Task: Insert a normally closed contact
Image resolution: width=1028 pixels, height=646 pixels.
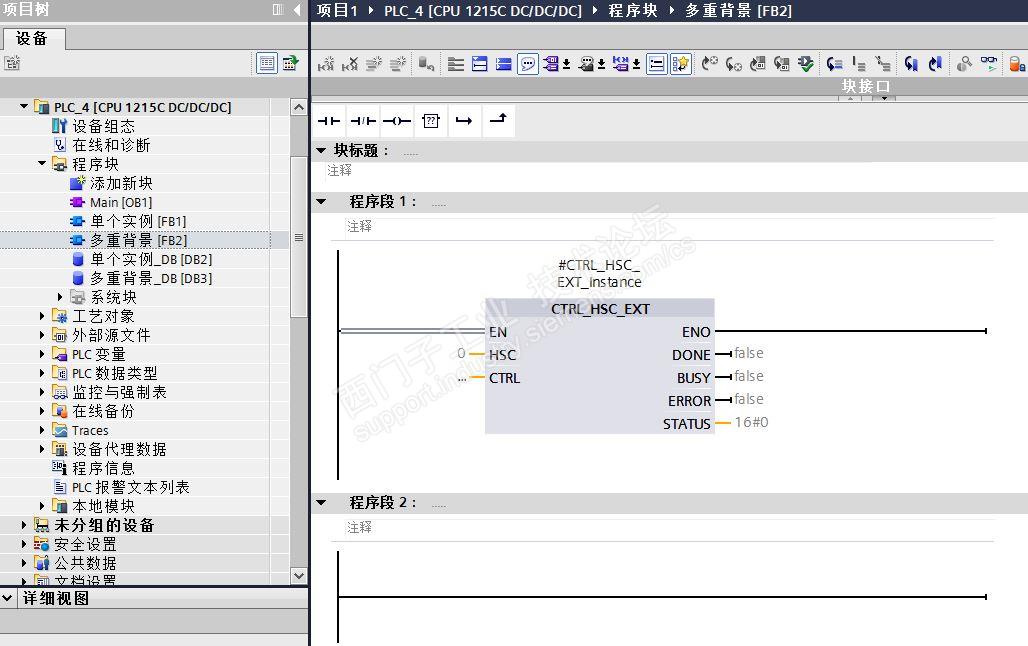Action: (x=363, y=121)
